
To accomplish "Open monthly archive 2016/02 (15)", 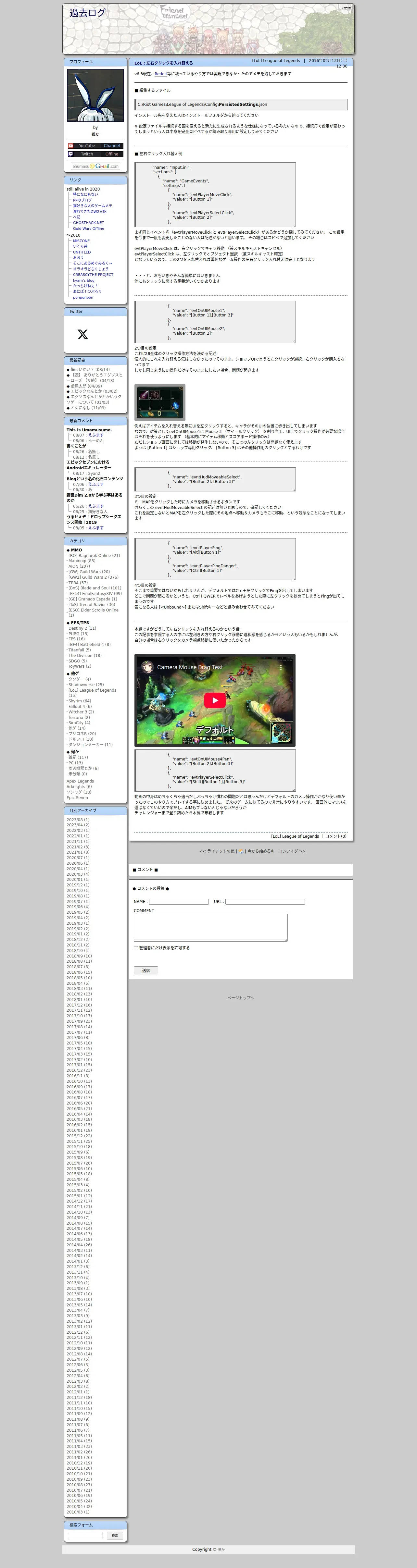I will tap(79, 1125).
